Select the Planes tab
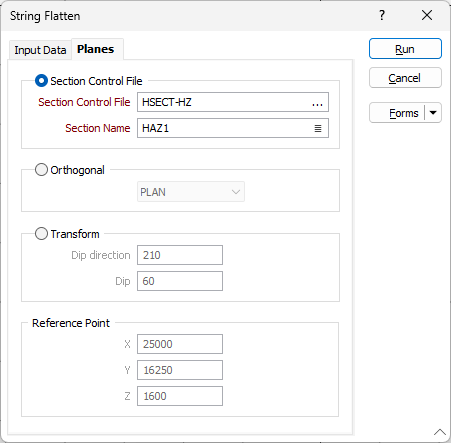Image resolution: width=451 pixels, height=443 pixels. point(96,49)
